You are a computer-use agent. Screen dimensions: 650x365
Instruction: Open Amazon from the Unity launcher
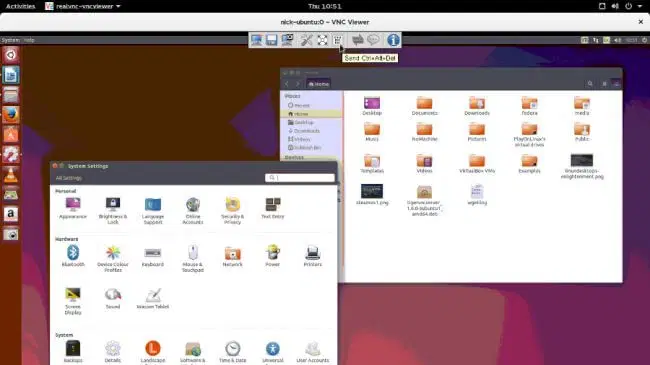tap(11, 214)
